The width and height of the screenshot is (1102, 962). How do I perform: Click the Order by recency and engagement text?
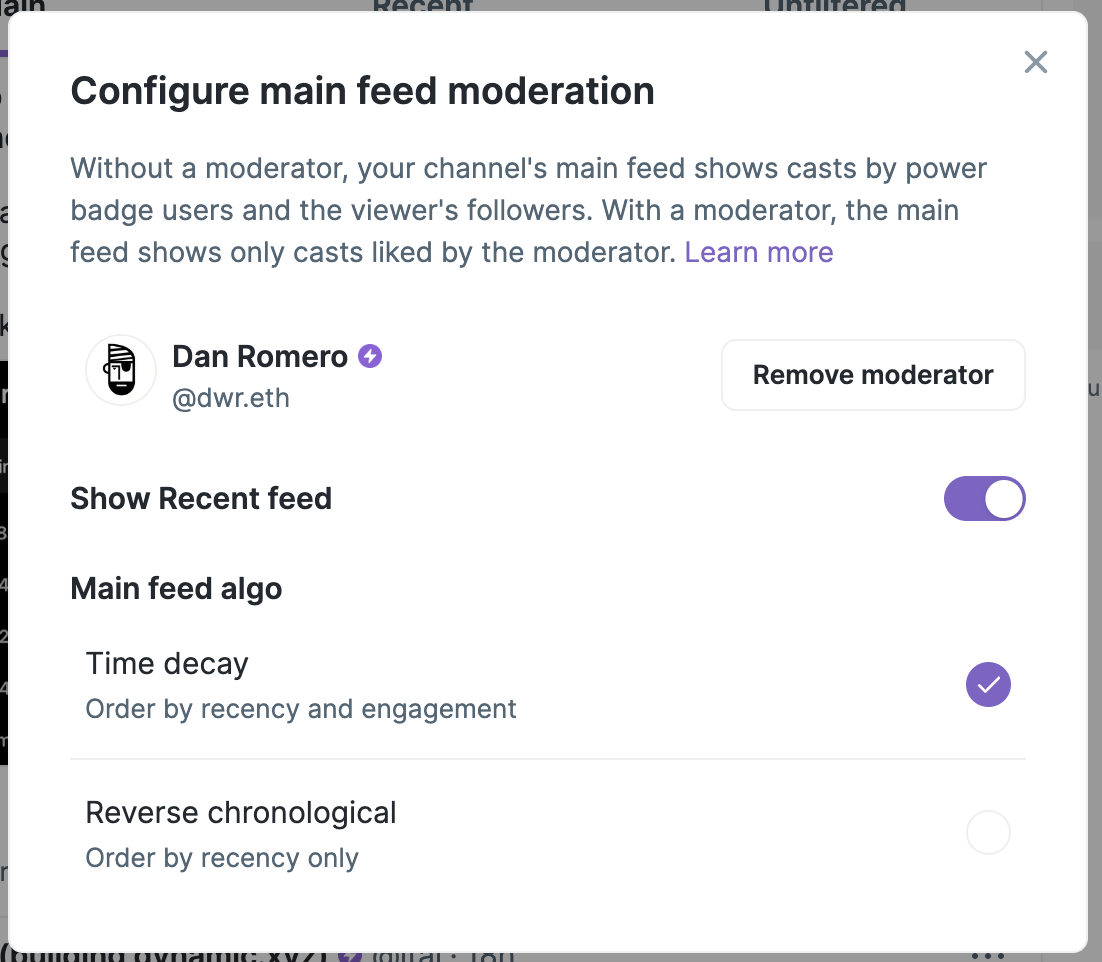pos(301,710)
